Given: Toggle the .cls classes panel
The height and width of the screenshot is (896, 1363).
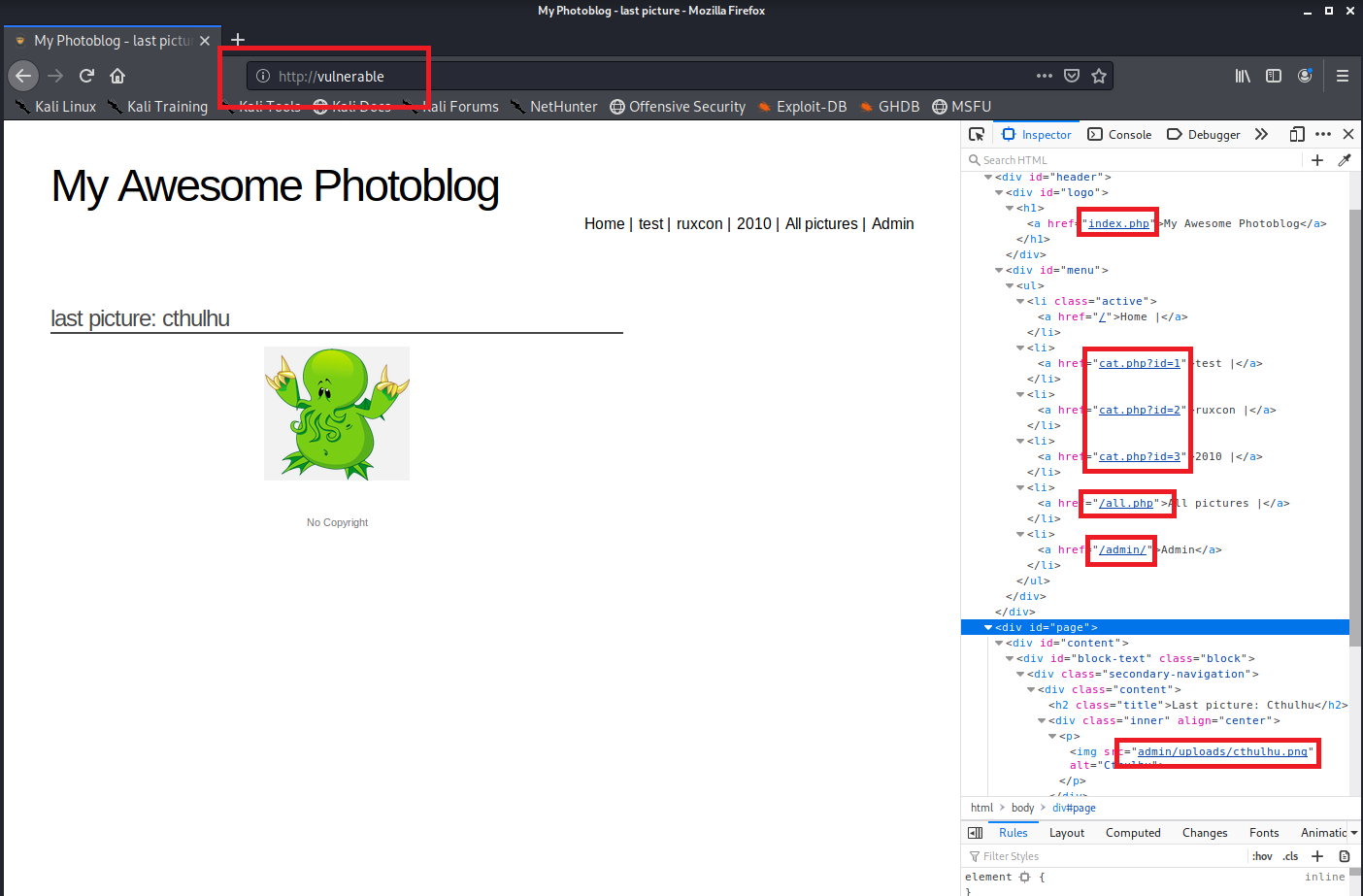Looking at the screenshot, I should pos(1290,856).
